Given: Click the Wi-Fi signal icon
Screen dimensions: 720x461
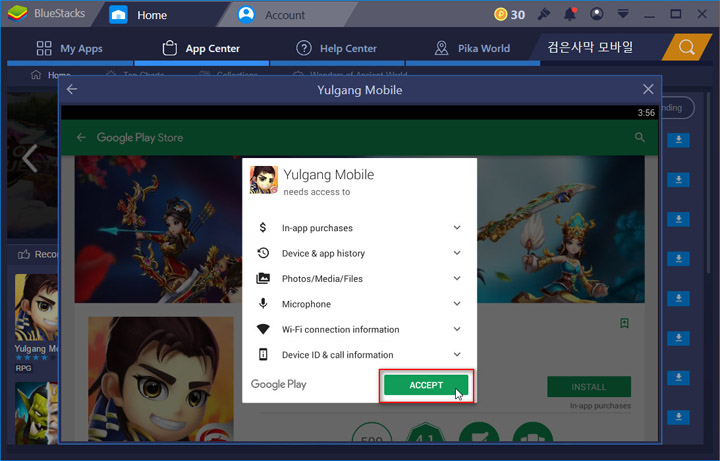Looking at the screenshot, I should tap(263, 329).
